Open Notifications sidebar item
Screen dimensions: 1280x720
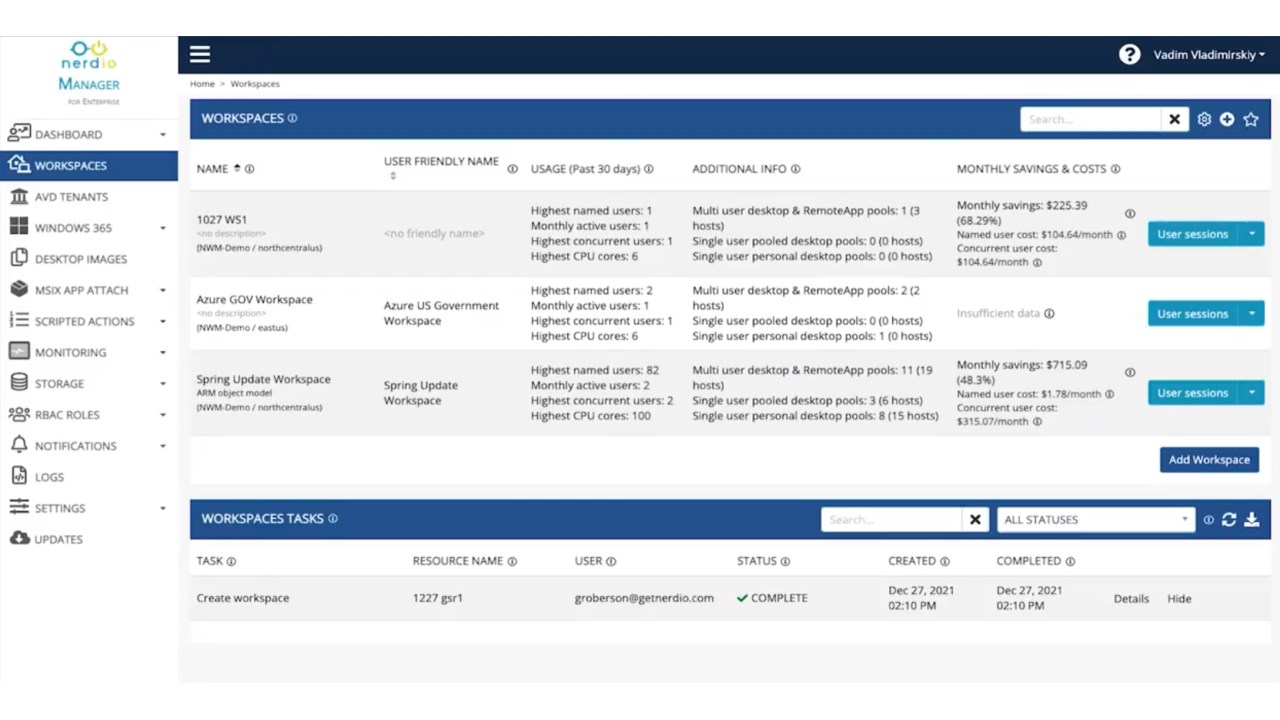(89, 446)
